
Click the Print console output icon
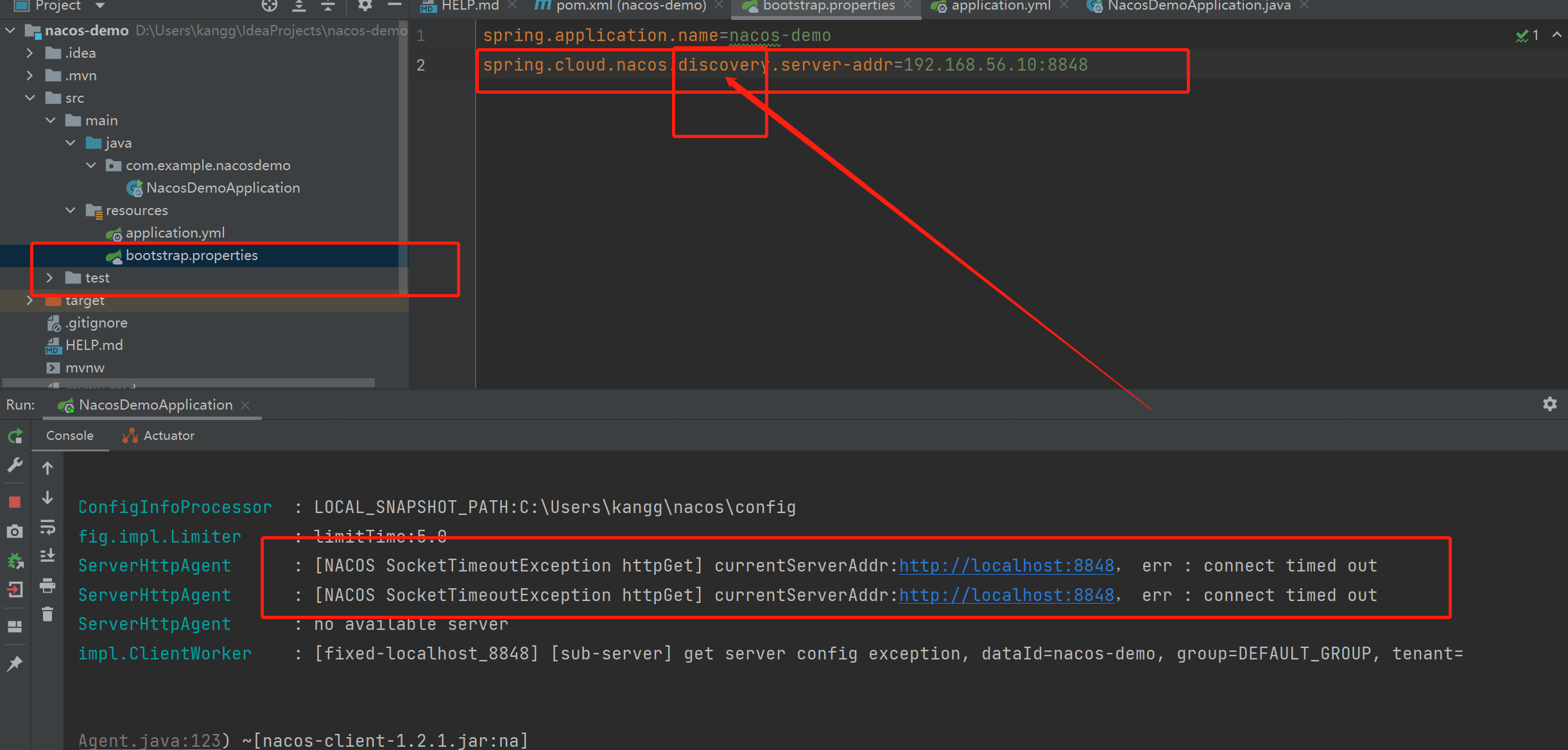47,585
